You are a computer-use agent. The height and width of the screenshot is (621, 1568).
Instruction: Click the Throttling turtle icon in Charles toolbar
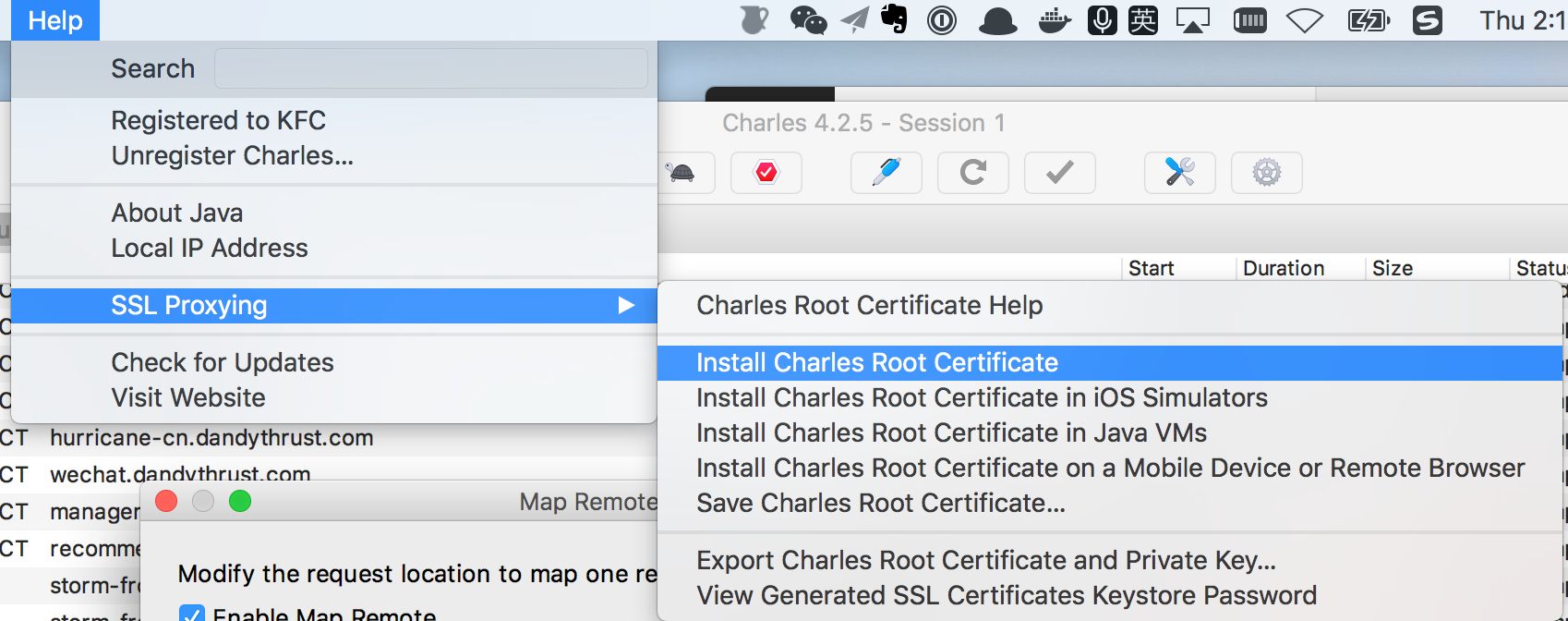click(683, 173)
